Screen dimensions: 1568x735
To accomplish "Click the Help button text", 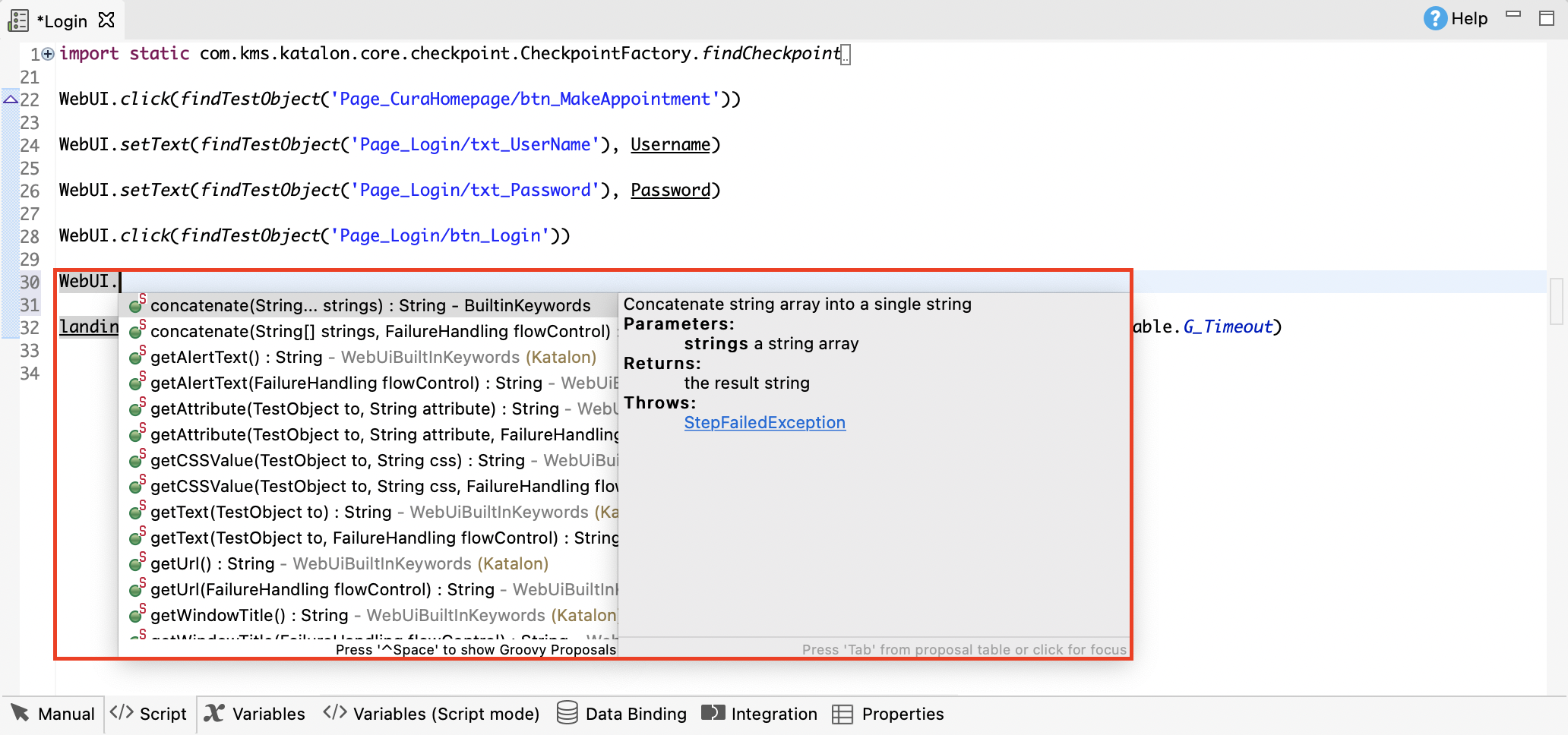I will 1468,18.
